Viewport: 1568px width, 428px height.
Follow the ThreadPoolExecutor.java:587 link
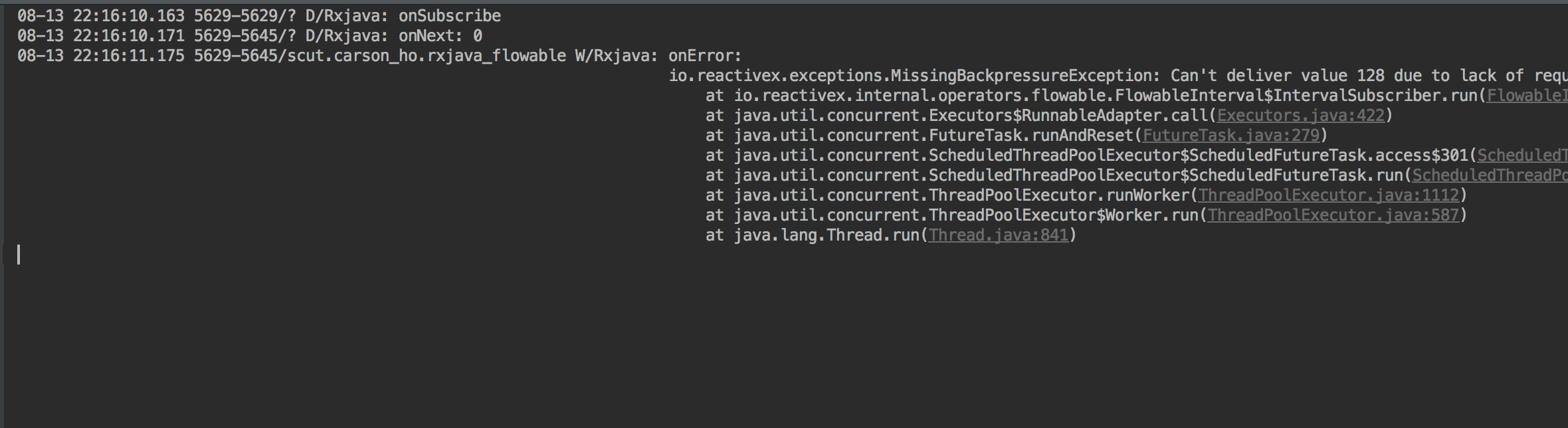tap(1333, 215)
